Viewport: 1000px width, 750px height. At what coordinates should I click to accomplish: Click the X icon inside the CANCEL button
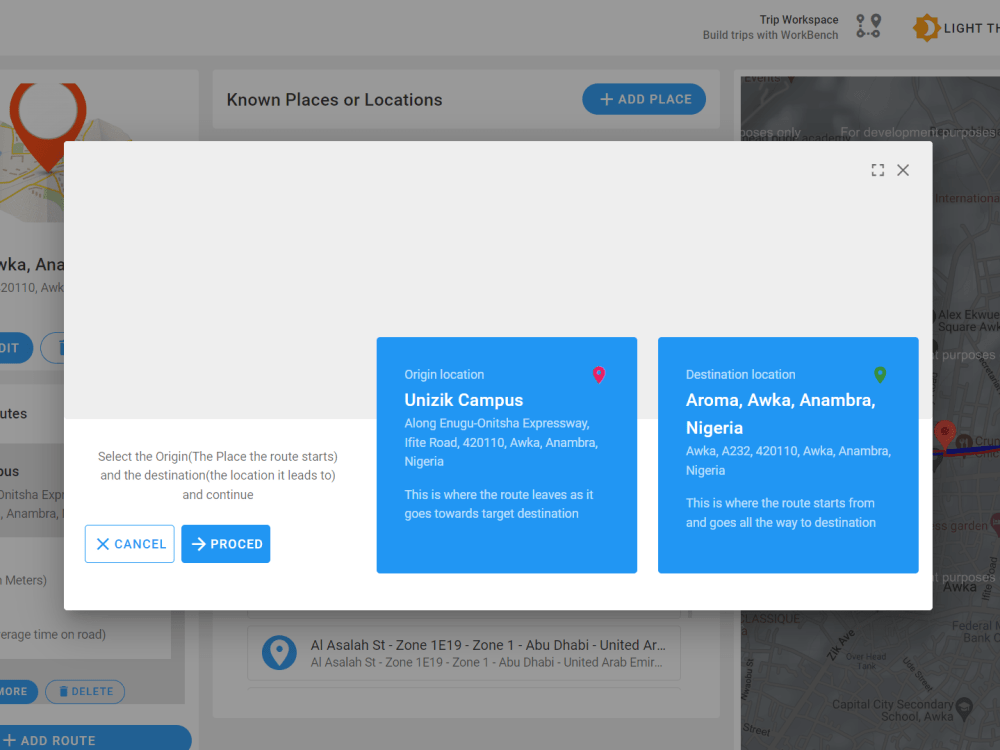[103, 544]
